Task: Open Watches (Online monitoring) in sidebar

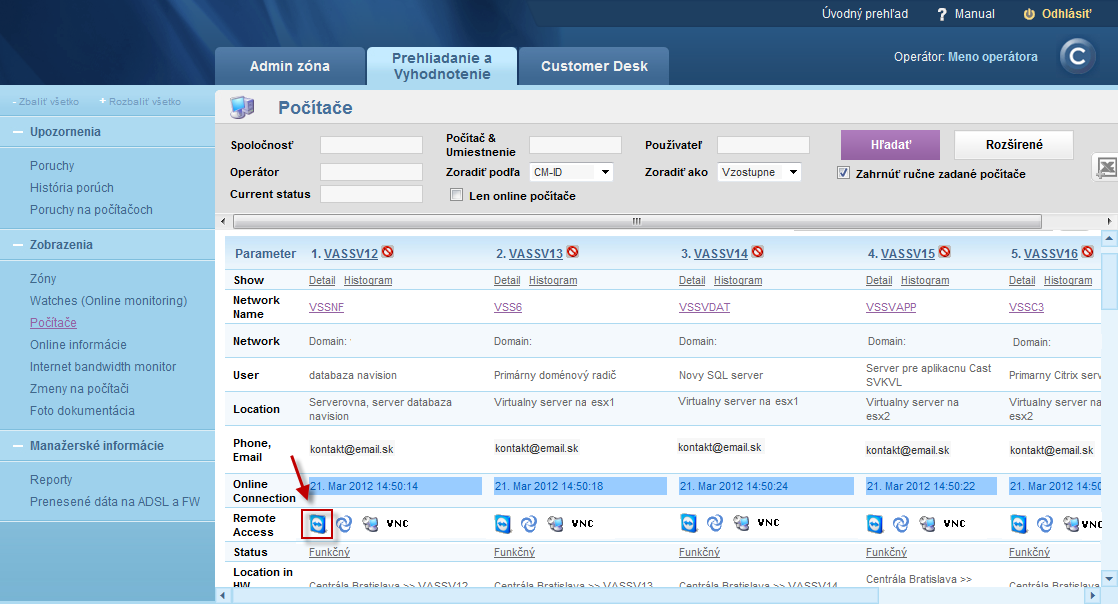Action: [108, 301]
